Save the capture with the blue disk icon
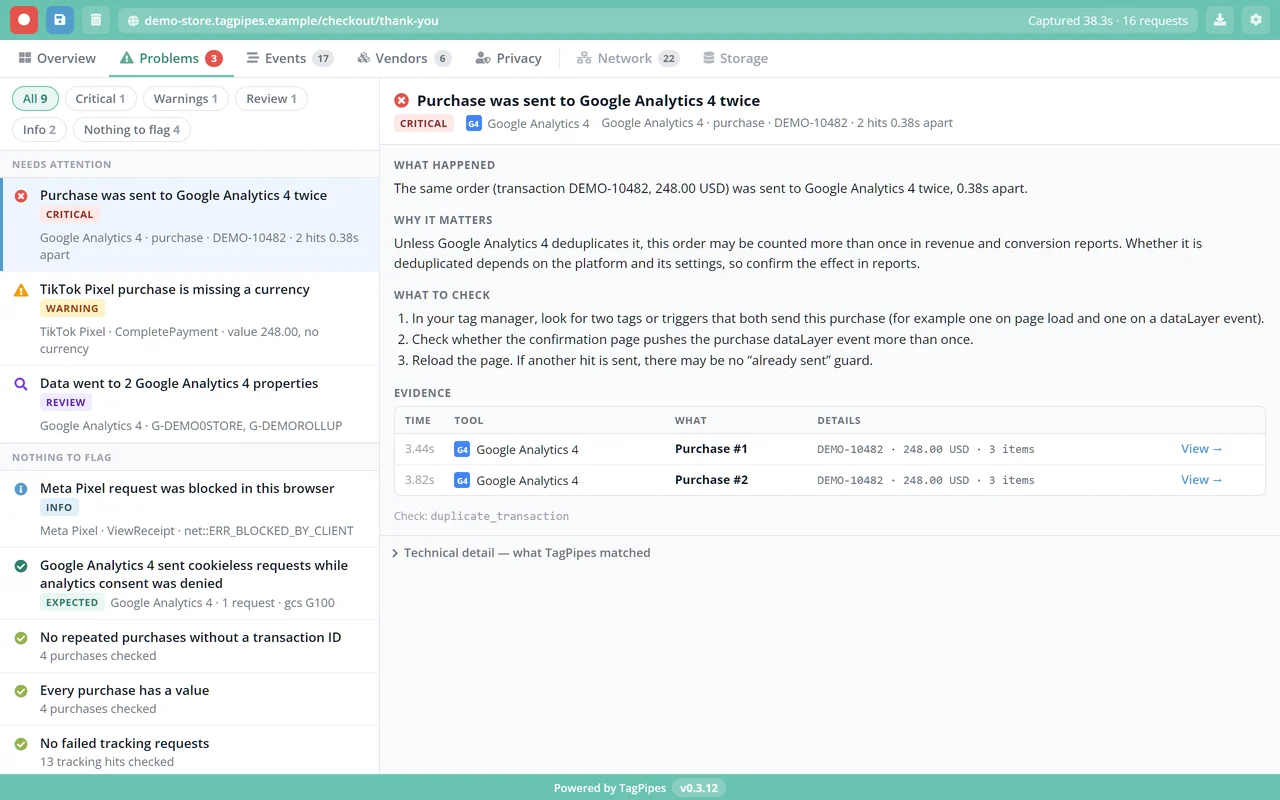The width and height of the screenshot is (1280, 800). point(60,20)
